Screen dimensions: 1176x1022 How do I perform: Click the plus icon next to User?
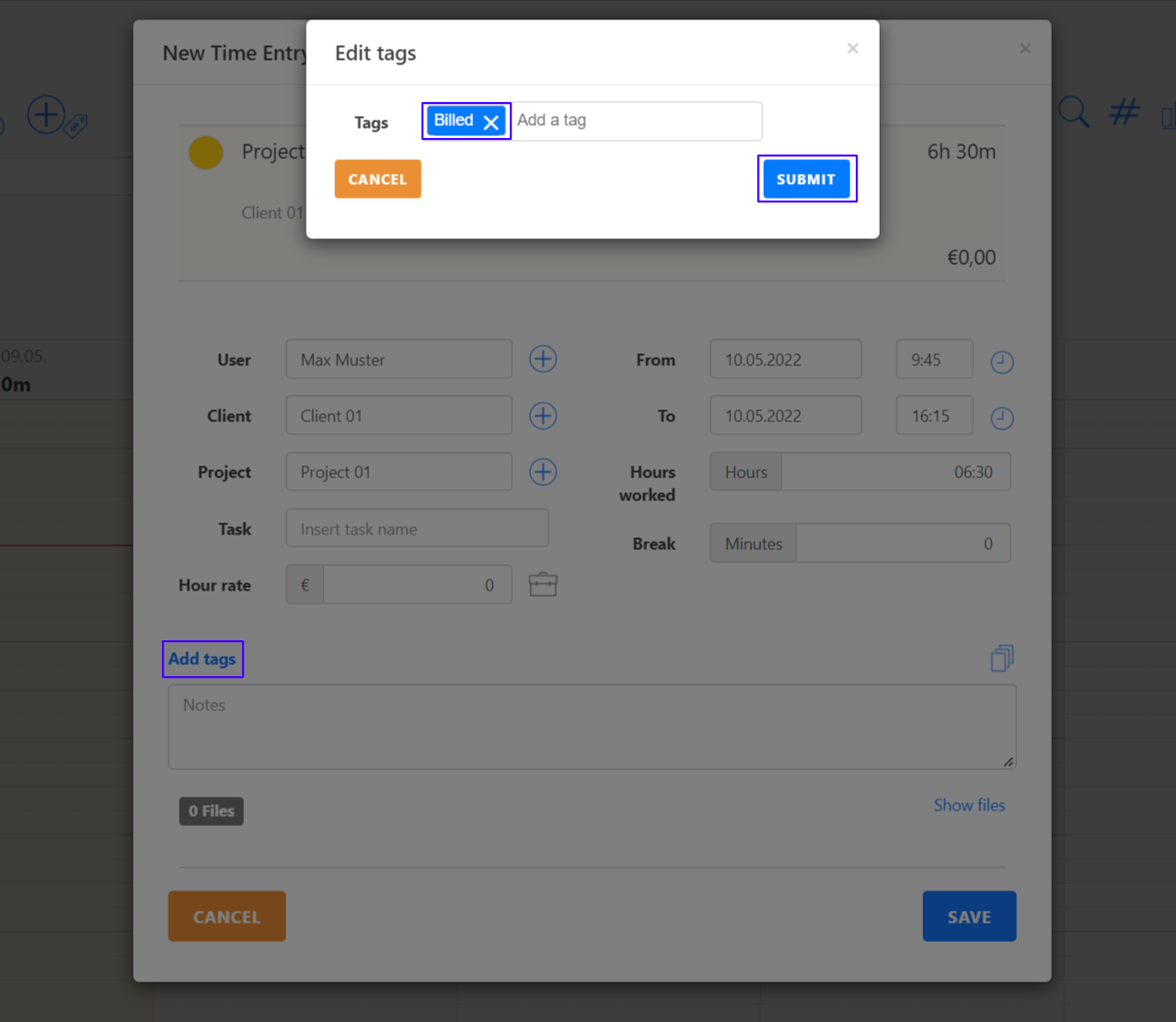pos(543,359)
